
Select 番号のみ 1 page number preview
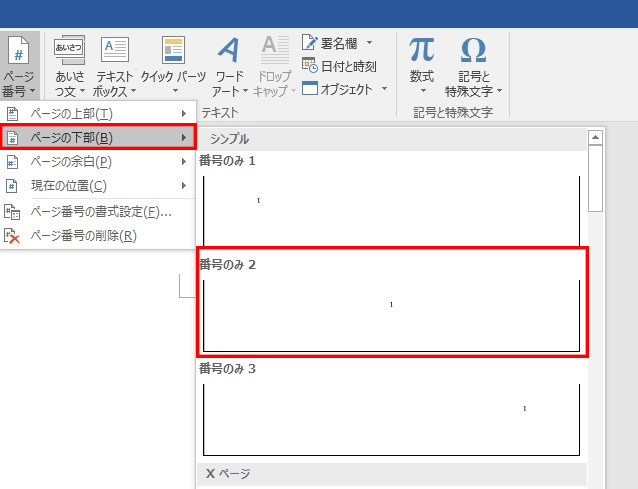click(391, 199)
